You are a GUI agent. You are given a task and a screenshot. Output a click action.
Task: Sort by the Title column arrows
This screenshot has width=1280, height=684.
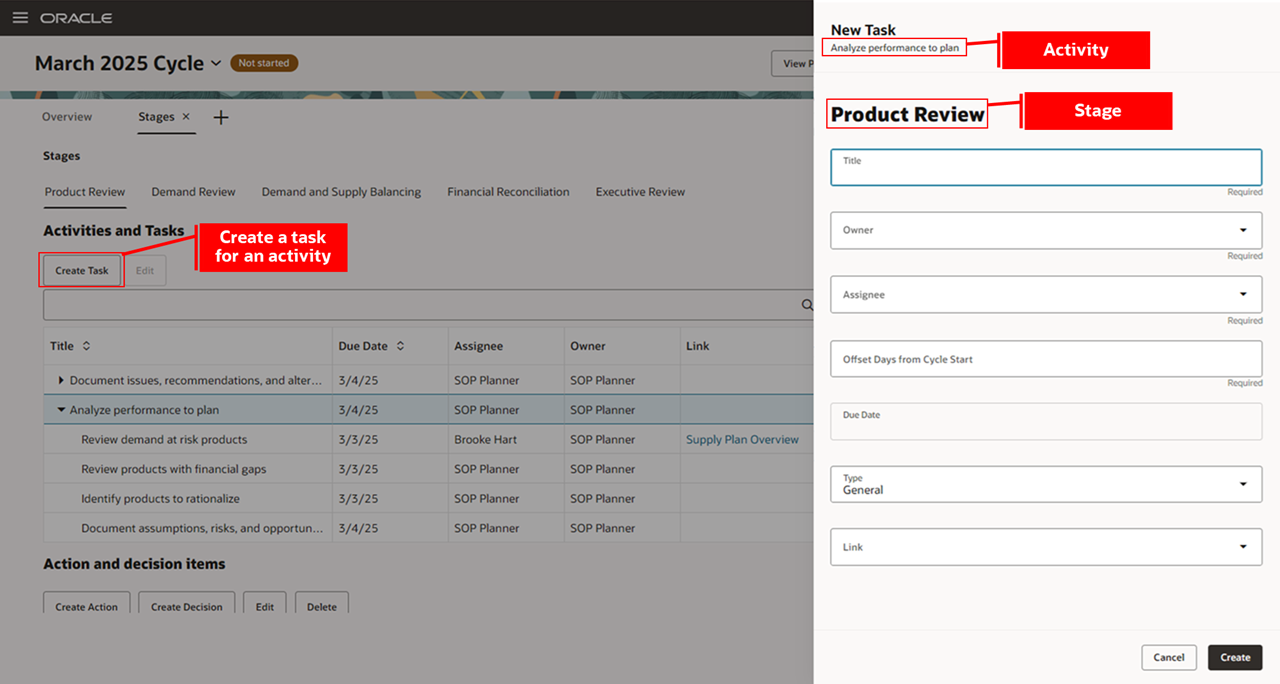point(86,346)
